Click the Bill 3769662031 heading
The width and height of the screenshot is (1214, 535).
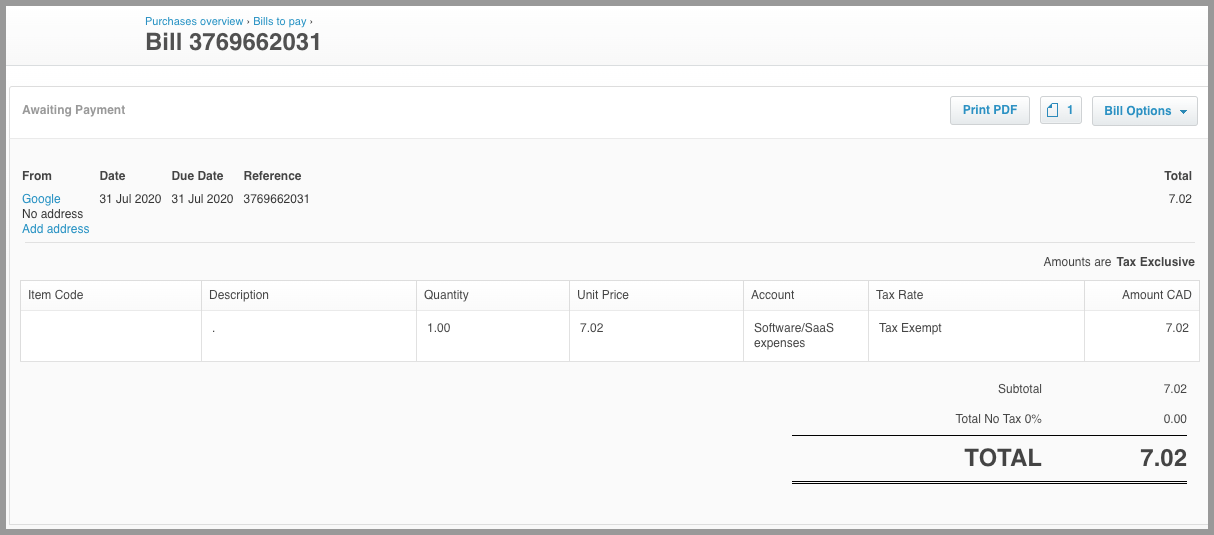(233, 42)
